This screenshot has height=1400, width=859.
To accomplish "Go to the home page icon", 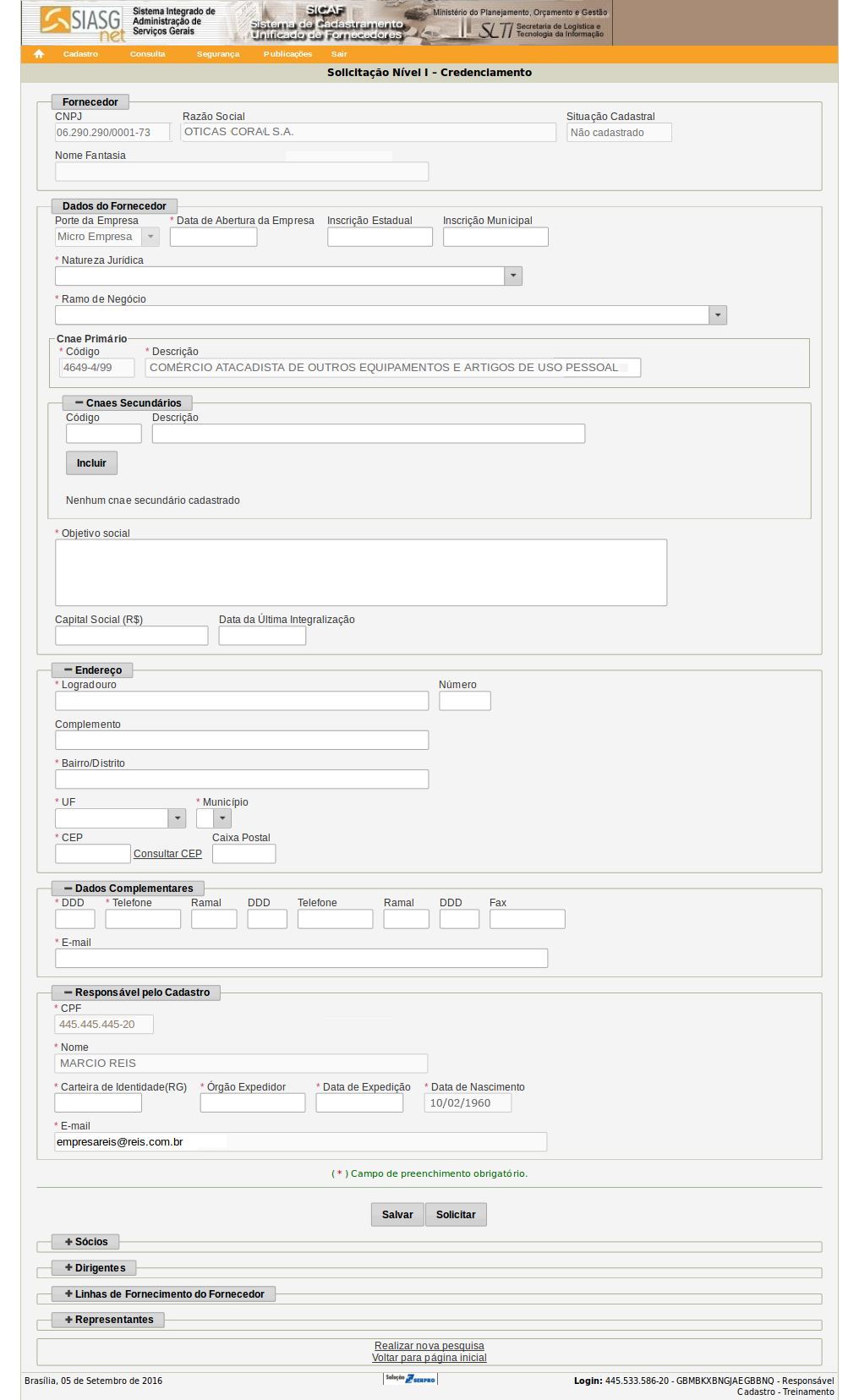I will [x=39, y=54].
